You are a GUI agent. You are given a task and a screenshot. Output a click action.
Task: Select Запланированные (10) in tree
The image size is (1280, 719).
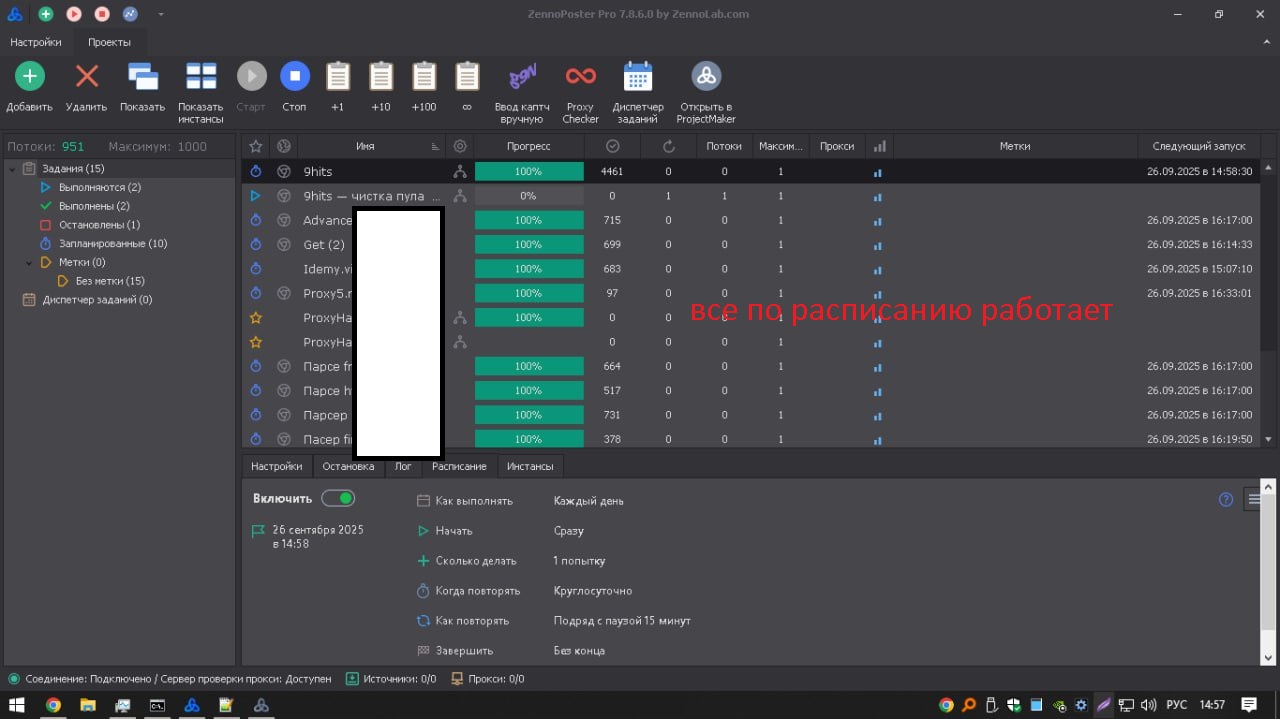113,244
